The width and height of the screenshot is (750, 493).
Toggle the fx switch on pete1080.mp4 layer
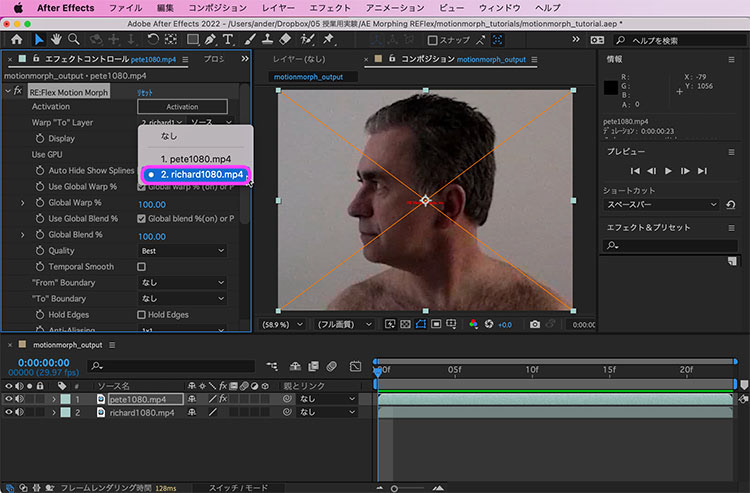click(223, 399)
